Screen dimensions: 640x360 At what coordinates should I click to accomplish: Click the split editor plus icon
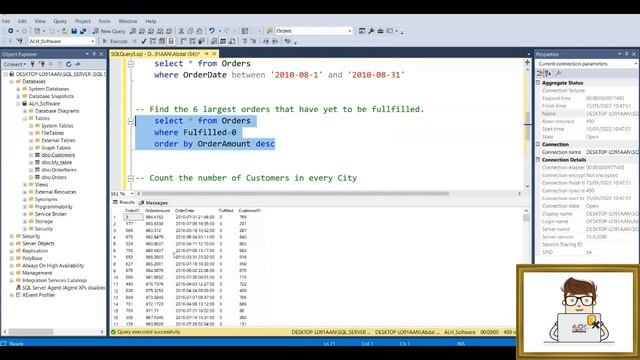click(527, 62)
